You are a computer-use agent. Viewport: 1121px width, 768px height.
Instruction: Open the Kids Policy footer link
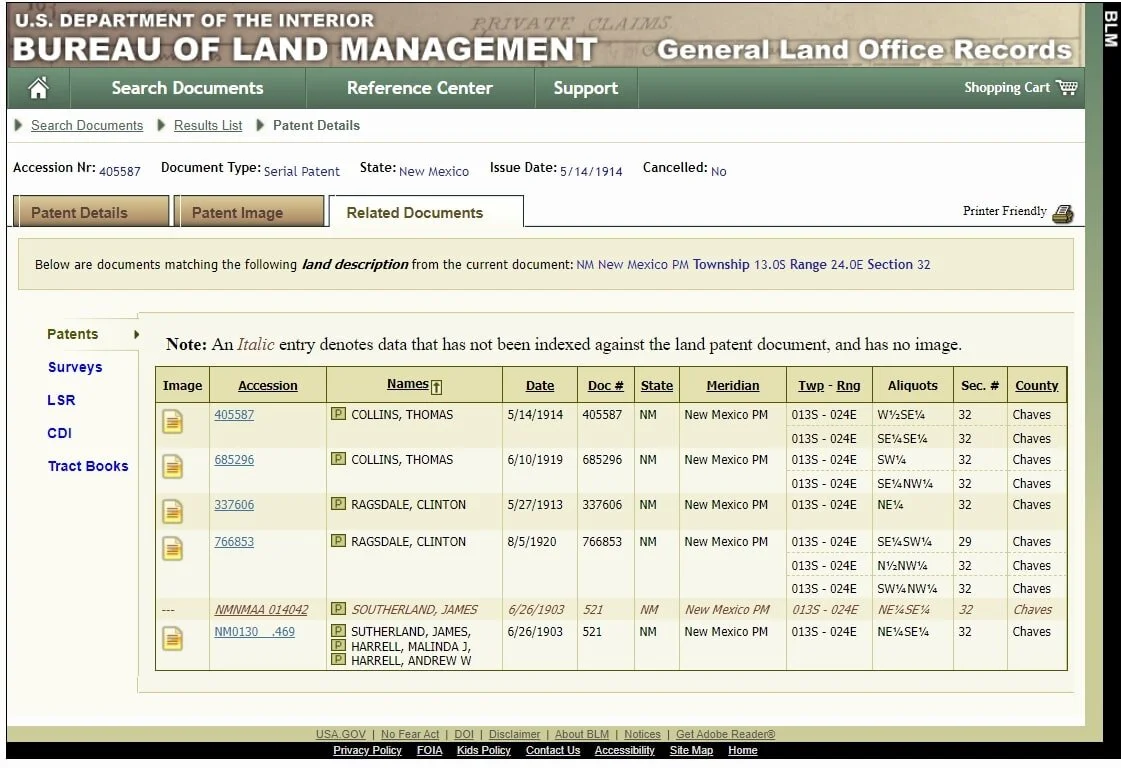483,750
